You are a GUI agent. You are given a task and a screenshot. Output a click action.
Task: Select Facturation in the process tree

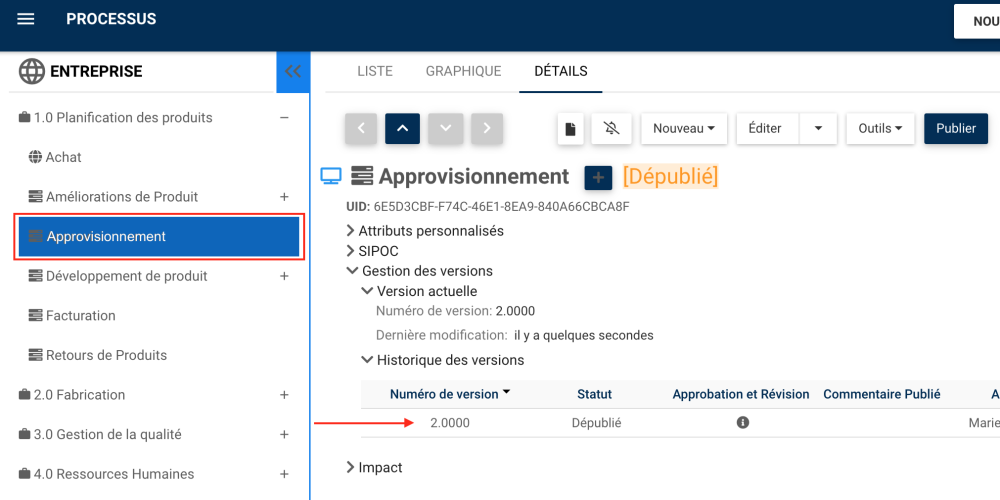[80, 316]
